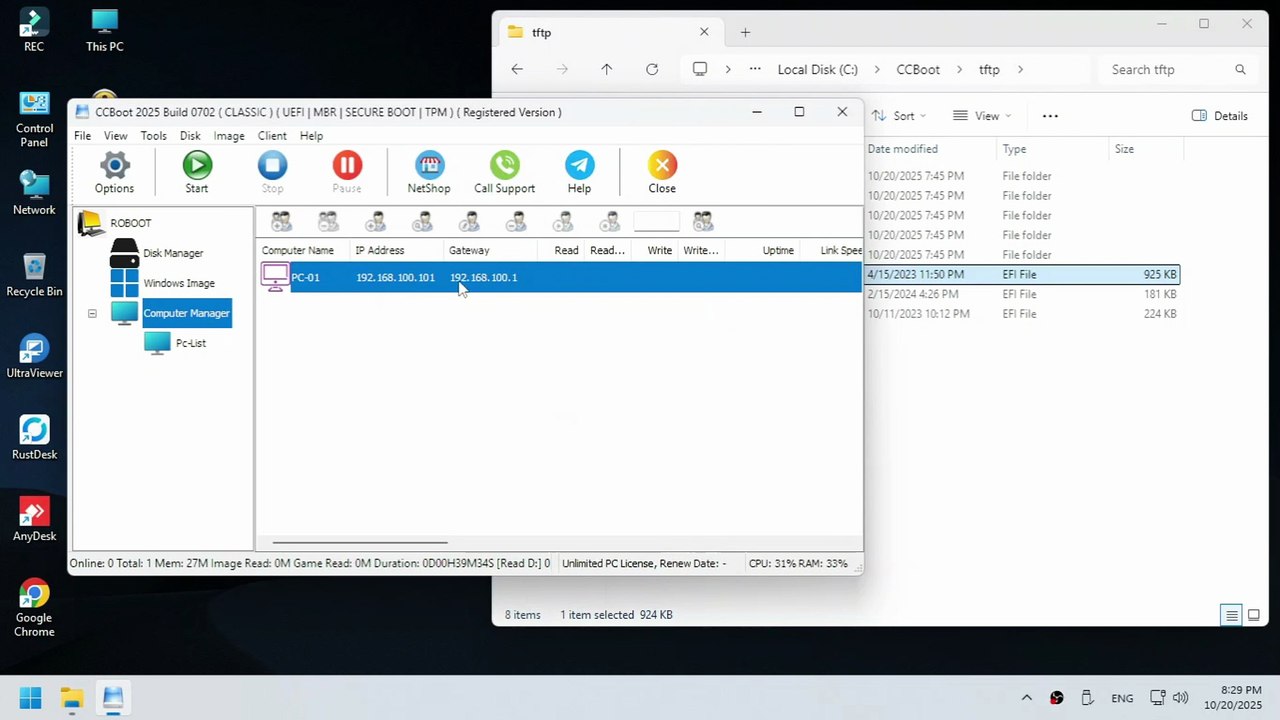Select Windows Image in the tree
This screenshot has height=720, width=1280.
(x=179, y=283)
